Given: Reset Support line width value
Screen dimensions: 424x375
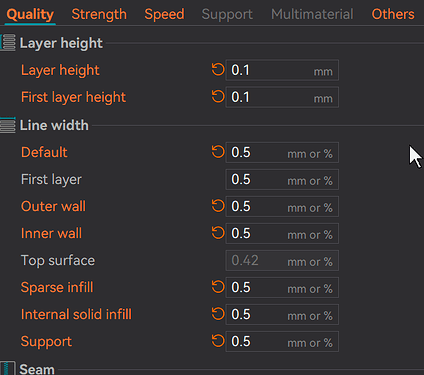Looking at the screenshot, I should pyautogui.click(x=218, y=341).
